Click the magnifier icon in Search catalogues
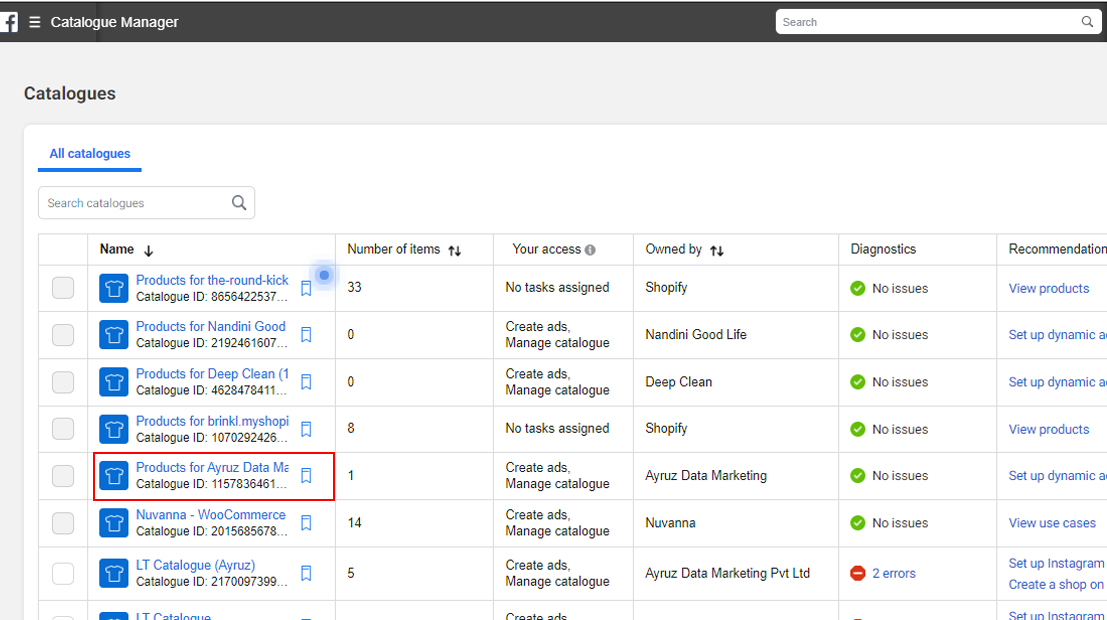The image size is (1107, 620). pos(239,203)
